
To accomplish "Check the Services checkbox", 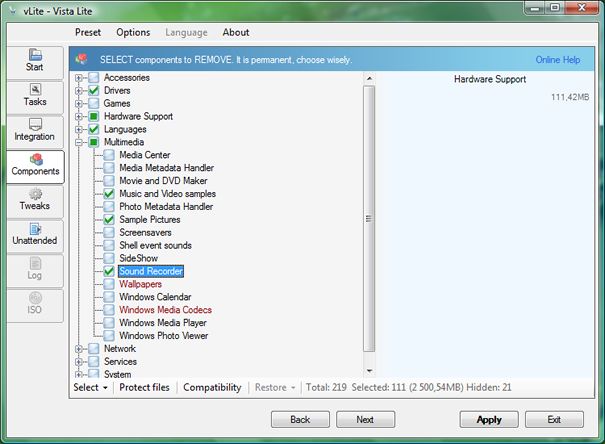I will [94, 361].
